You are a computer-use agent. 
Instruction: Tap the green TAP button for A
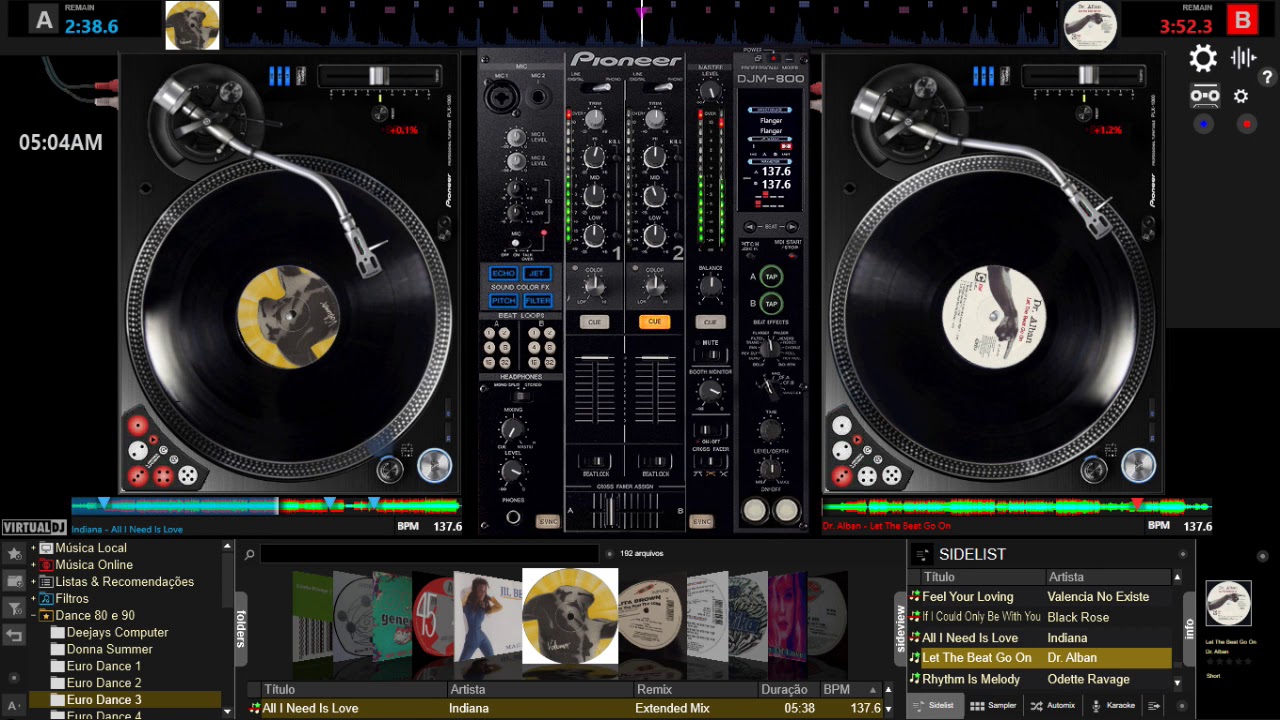pos(771,277)
